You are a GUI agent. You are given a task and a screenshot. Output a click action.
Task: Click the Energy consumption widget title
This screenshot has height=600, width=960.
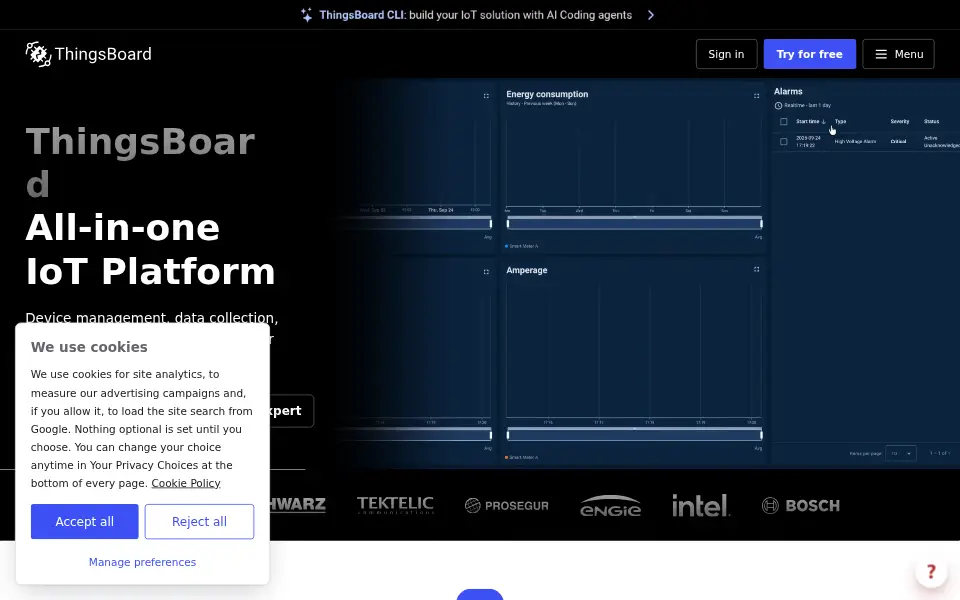pos(547,94)
